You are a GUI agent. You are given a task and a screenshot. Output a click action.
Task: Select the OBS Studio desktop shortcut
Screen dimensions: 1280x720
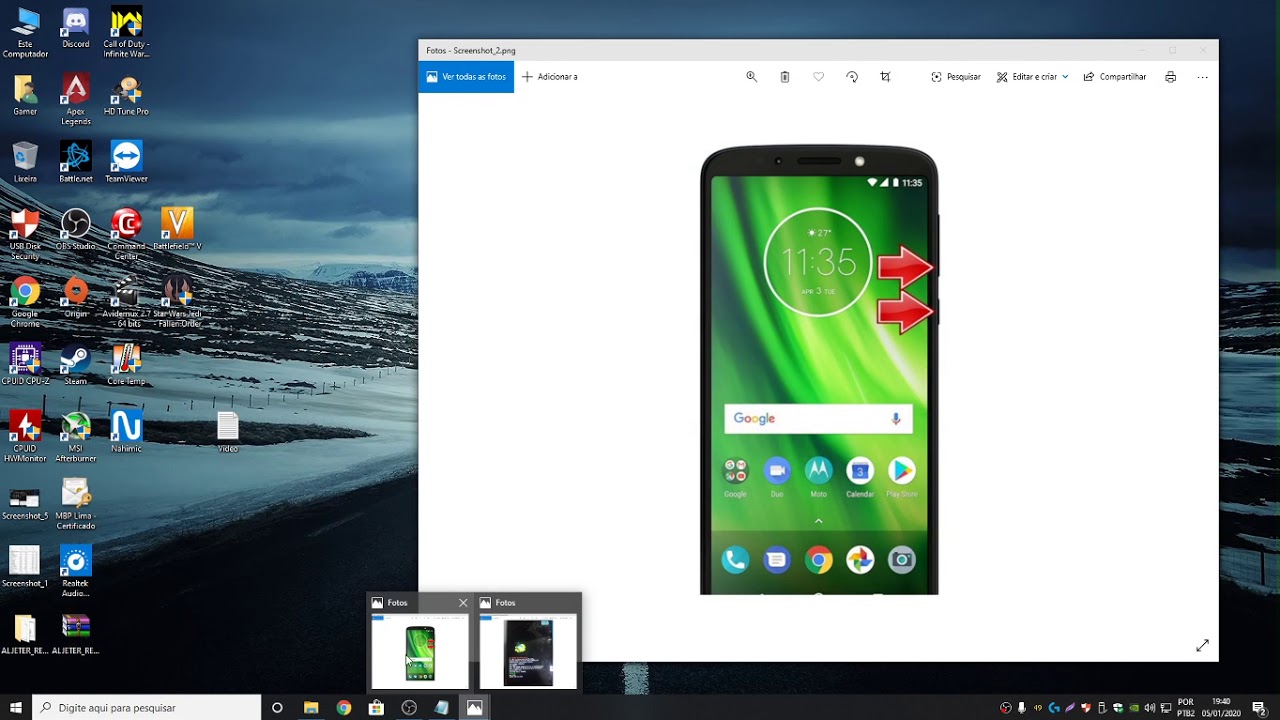(76, 229)
